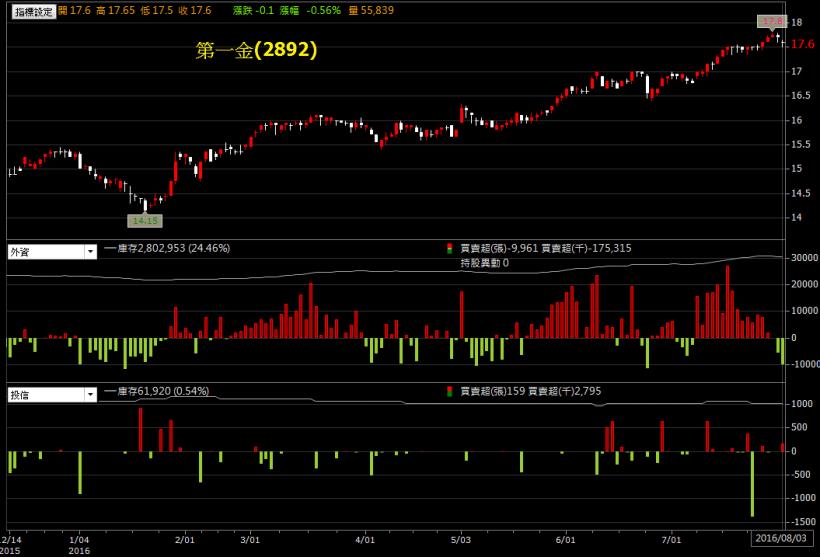The image size is (820, 557).
Task: Click the 15.5 price axis label
Action: click(x=800, y=144)
